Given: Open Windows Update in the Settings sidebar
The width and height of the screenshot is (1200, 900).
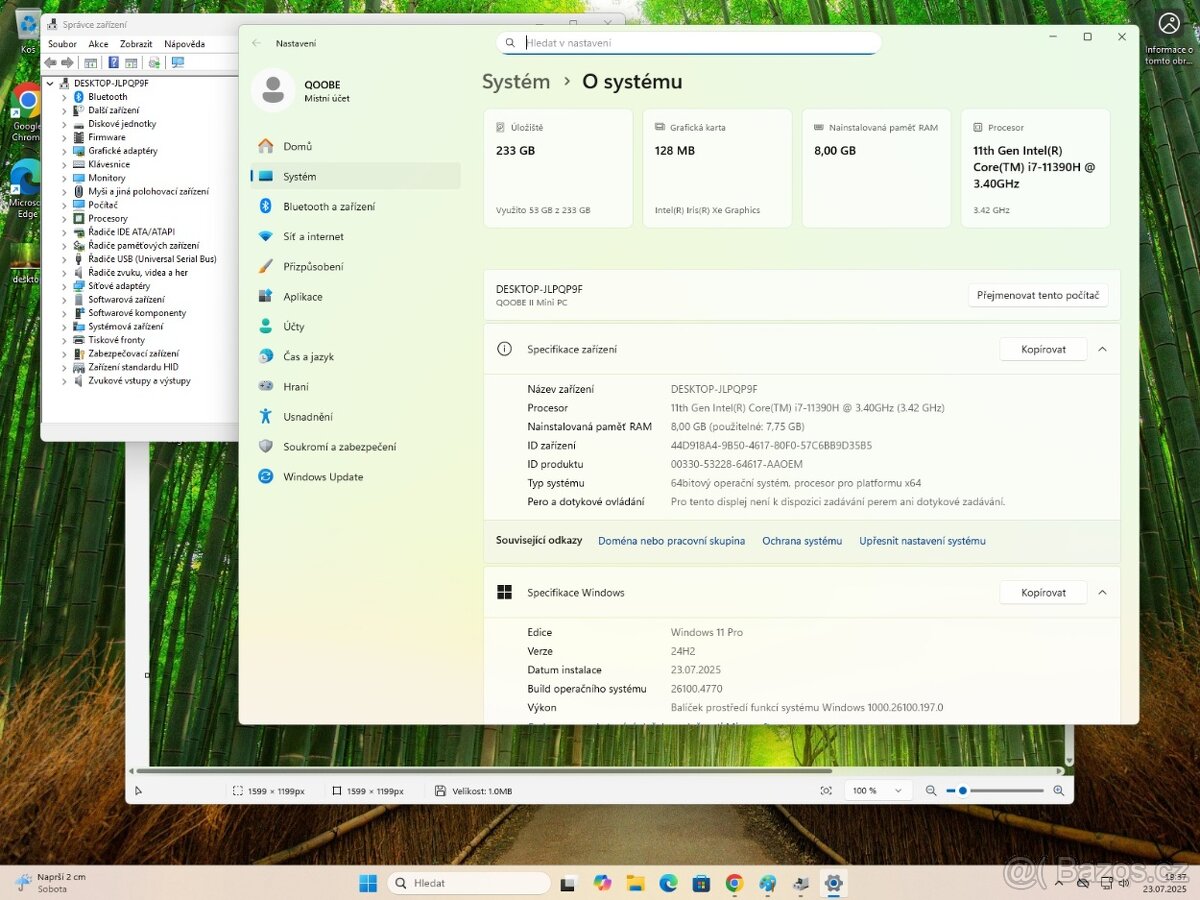Looking at the screenshot, I should click(x=326, y=477).
